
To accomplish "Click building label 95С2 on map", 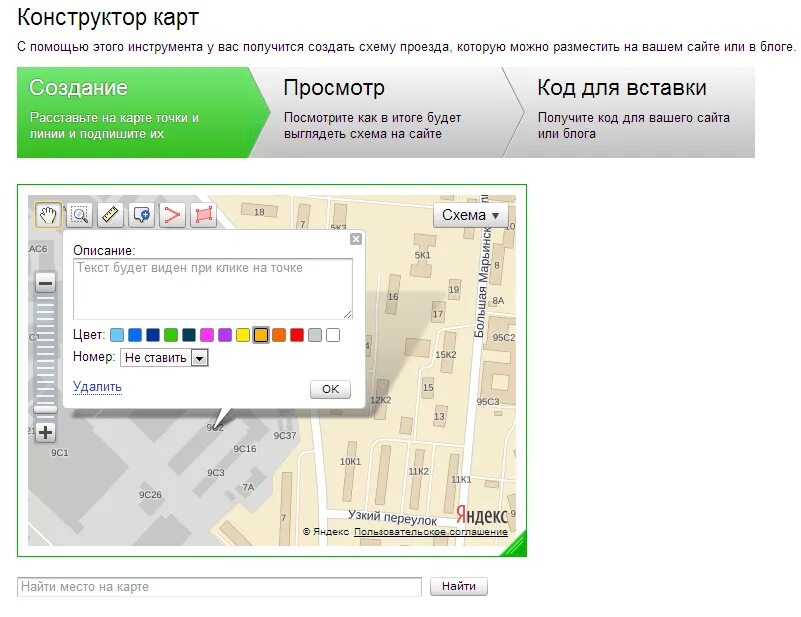I will 504,338.
